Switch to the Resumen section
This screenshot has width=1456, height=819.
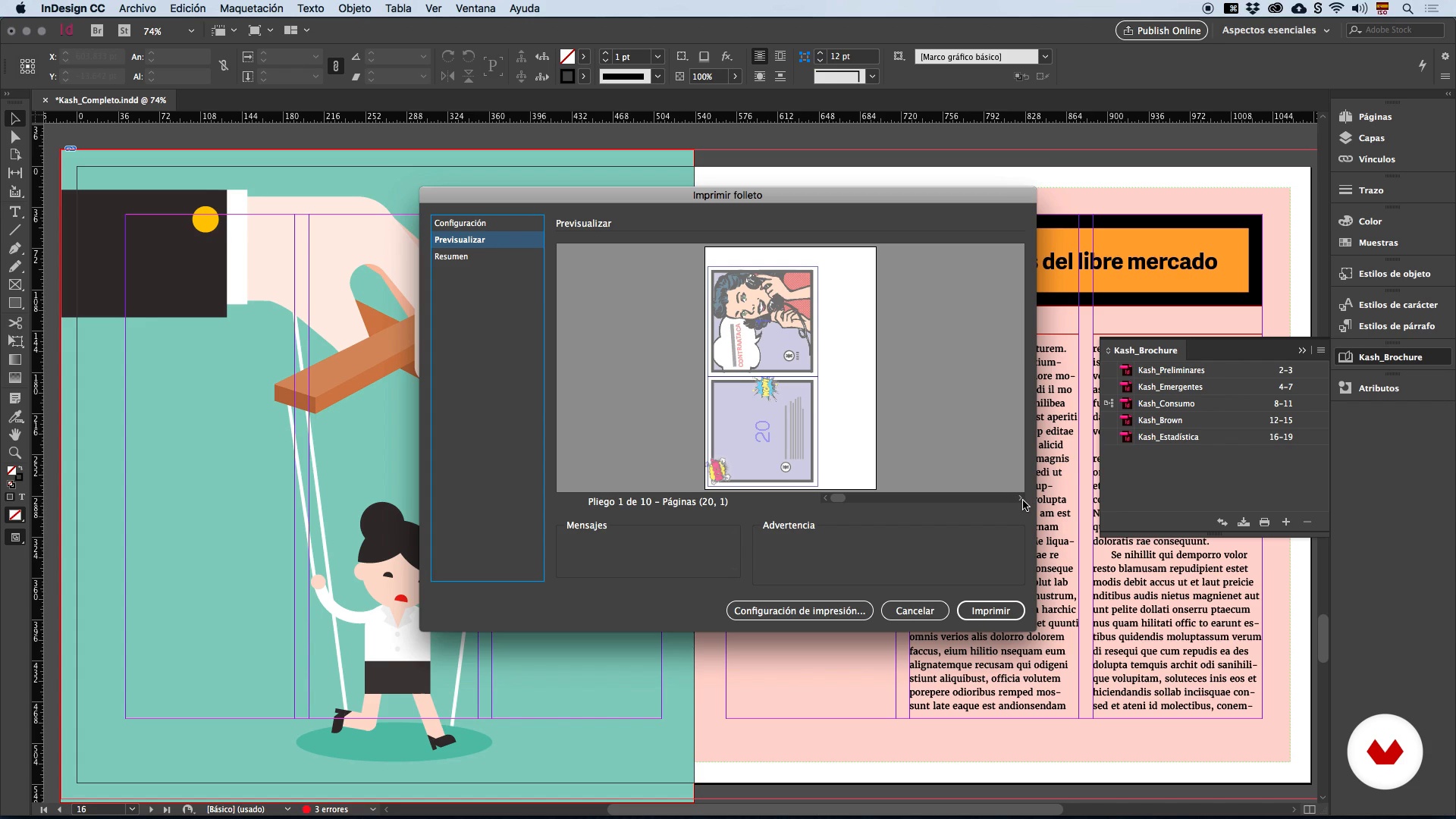tap(451, 256)
